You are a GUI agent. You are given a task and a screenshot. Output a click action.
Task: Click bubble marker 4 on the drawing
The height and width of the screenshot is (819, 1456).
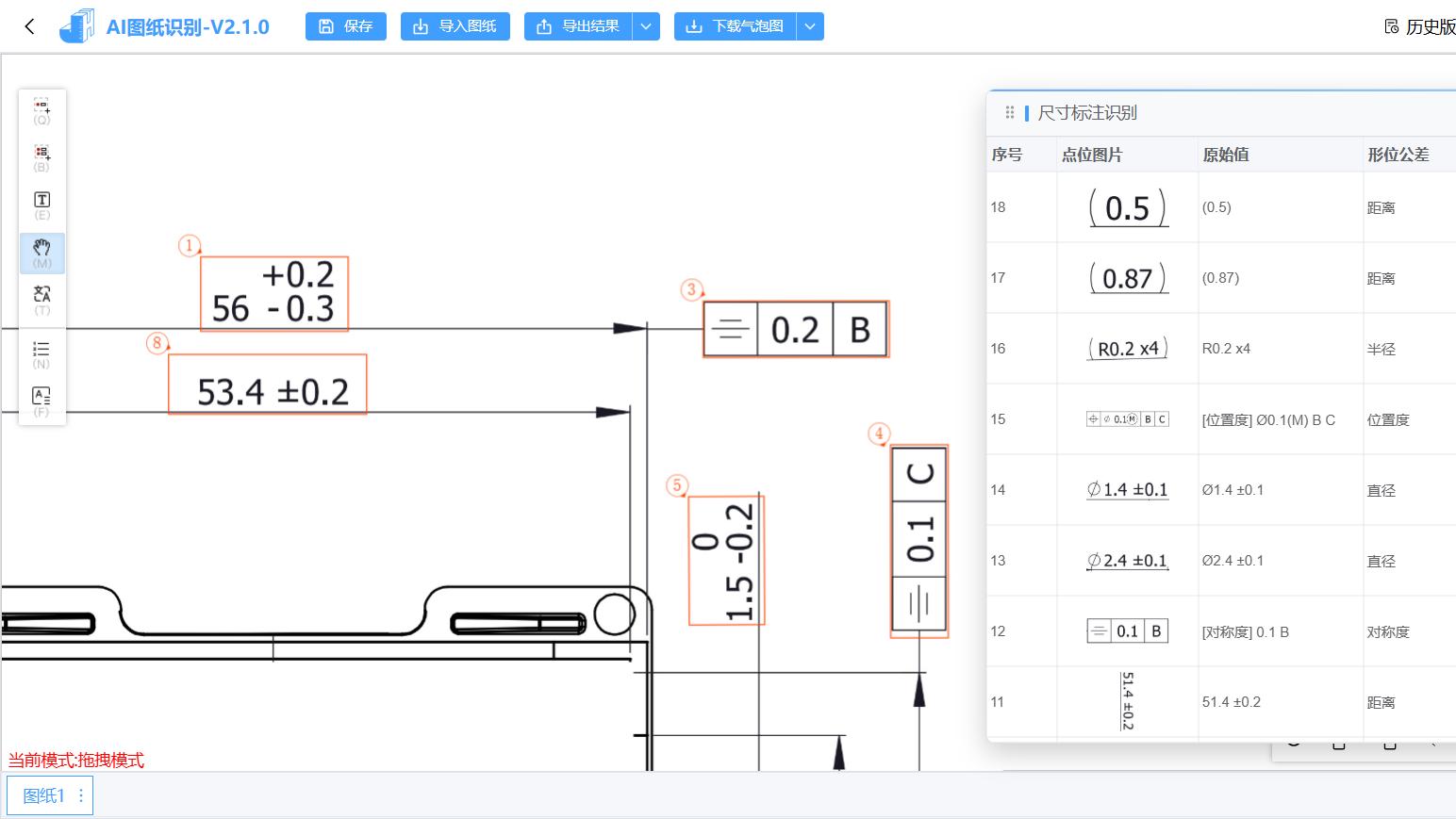[879, 434]
